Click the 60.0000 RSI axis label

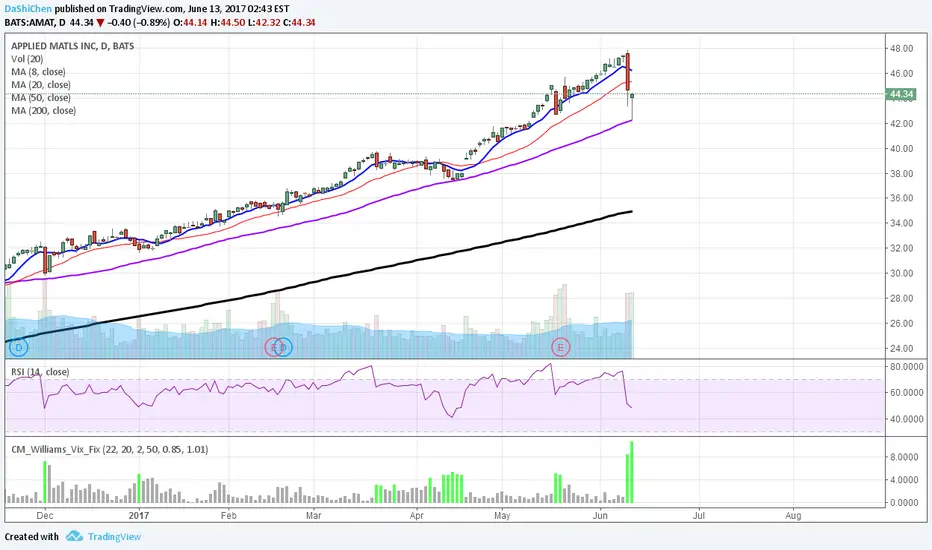(906, 392)
